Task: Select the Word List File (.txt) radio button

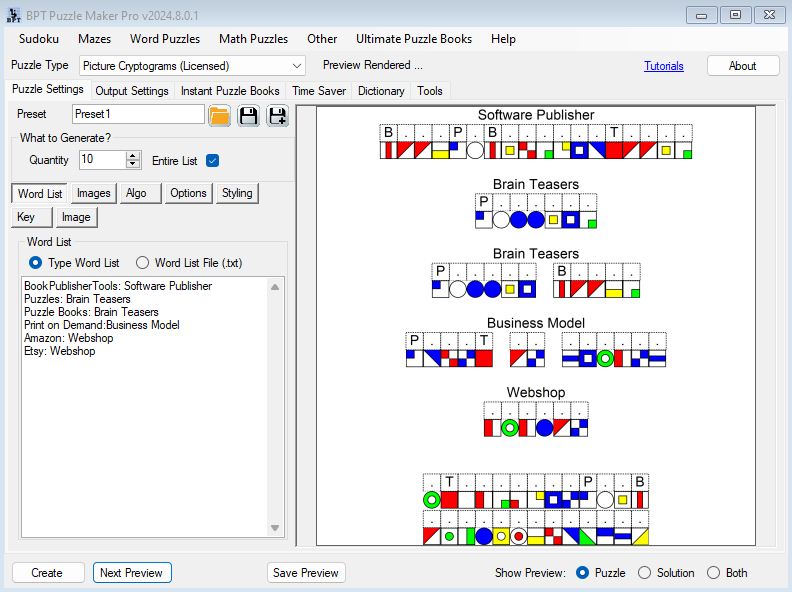Action: point(143,263)
